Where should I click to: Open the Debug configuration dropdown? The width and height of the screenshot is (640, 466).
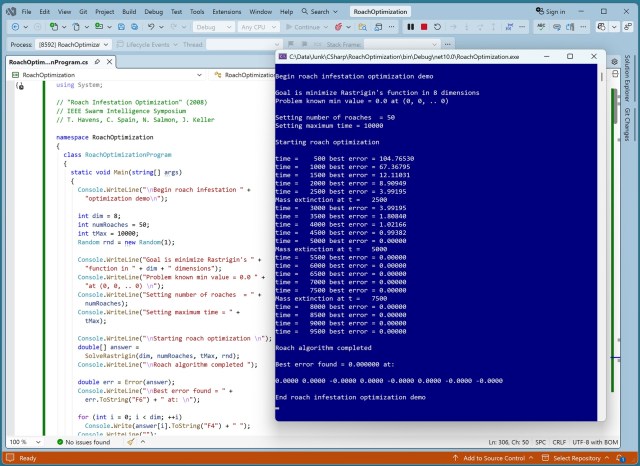pos(210,27)
